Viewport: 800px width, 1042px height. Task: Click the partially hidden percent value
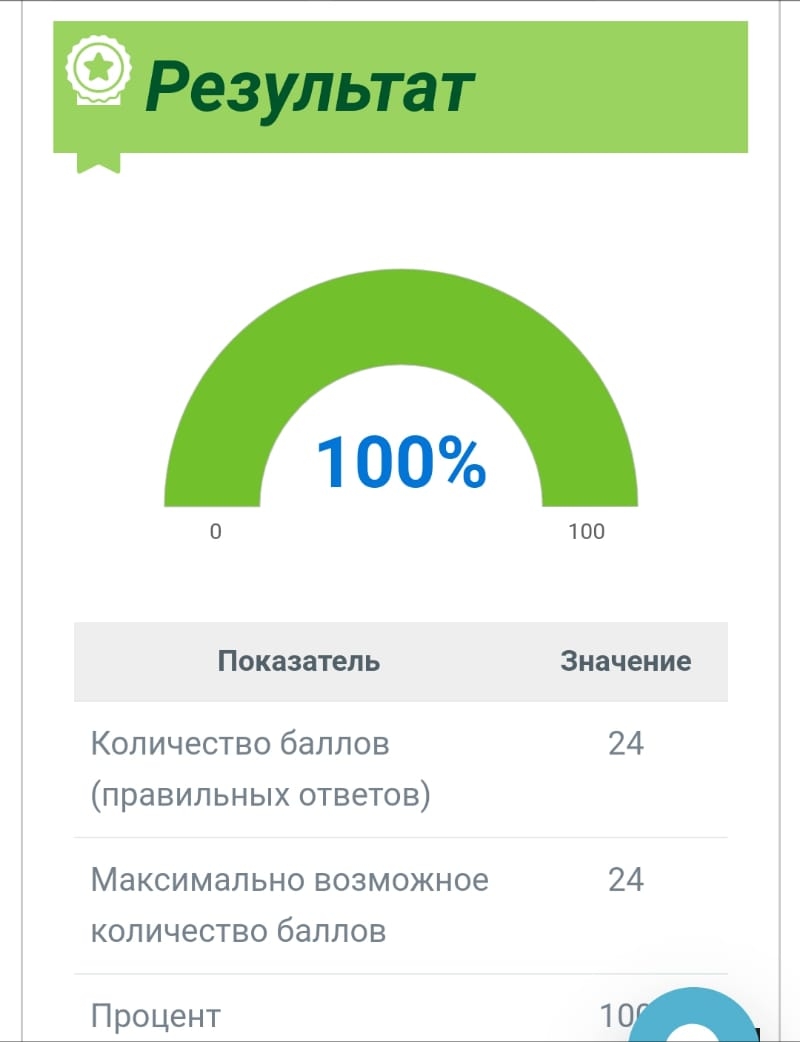pos(617,1014)
